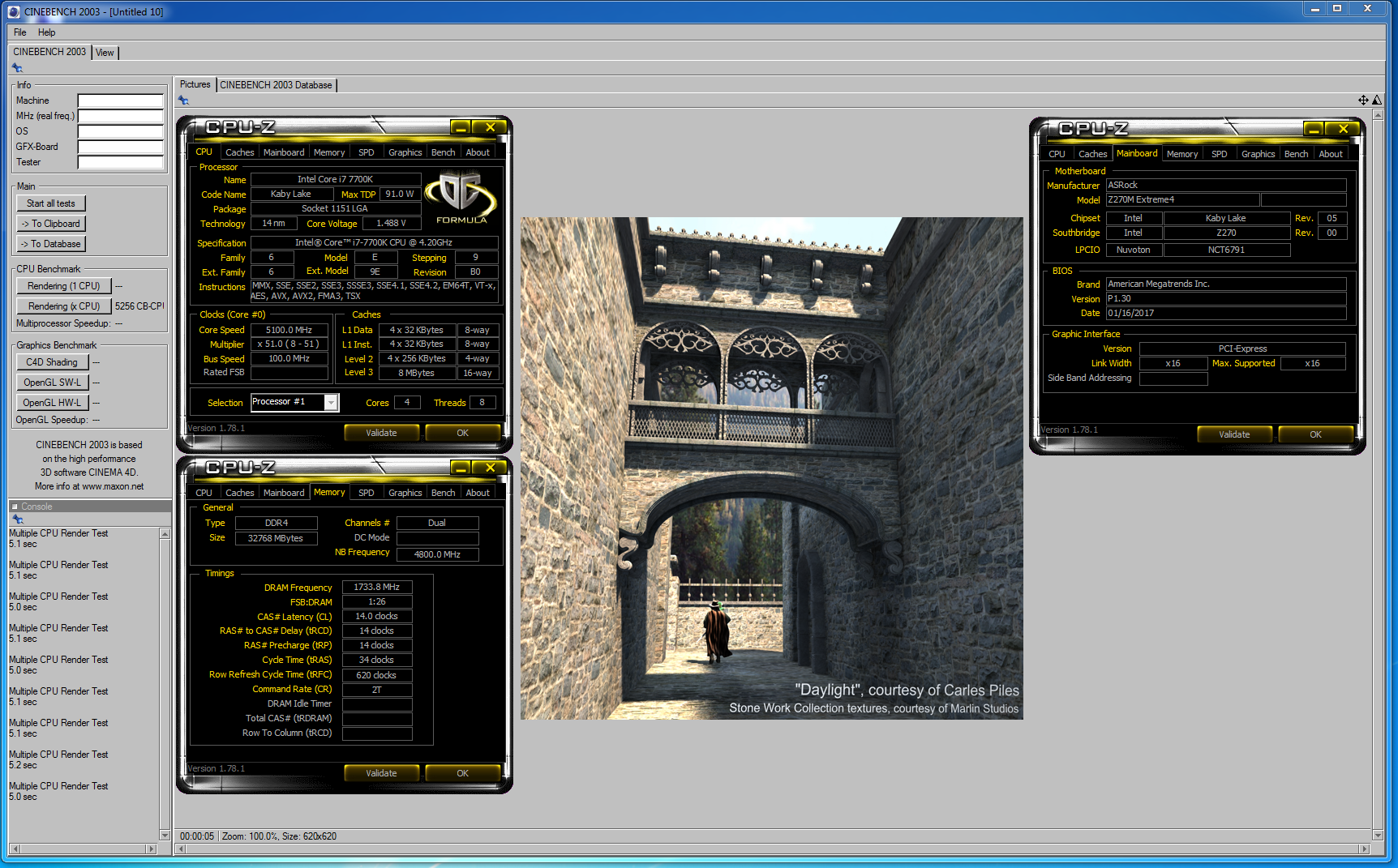This screenshot has width=1398, height=868.
Task: Start the C4D Shading test
Action: click(52, 362)
